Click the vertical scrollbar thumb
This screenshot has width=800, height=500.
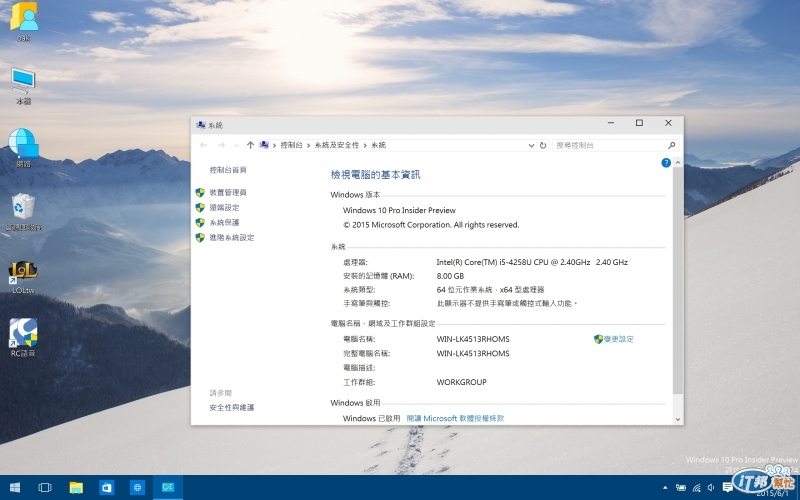tap(678, 281)
